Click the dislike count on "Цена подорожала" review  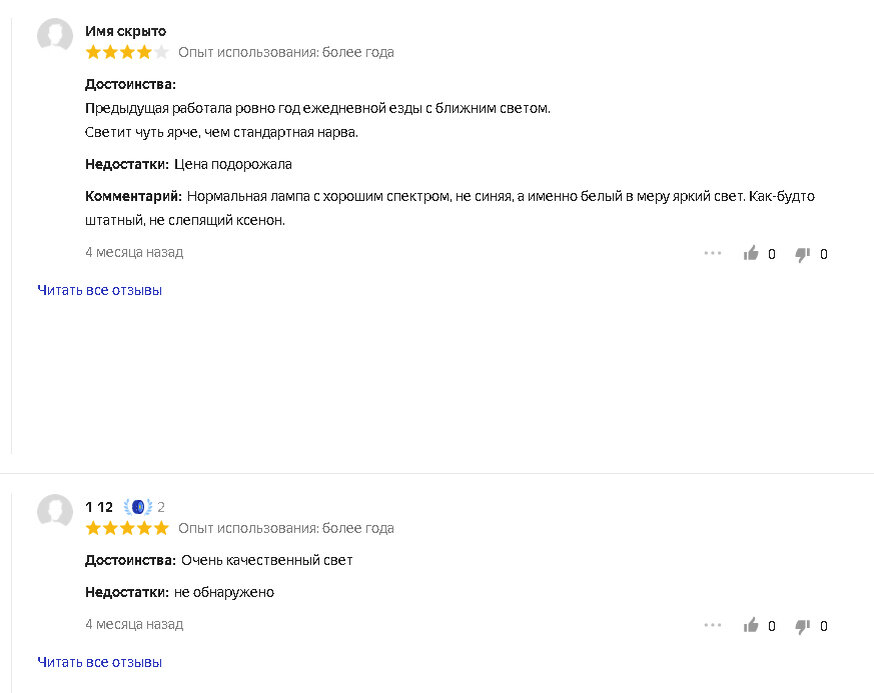pyautogui.click(x=824, y=254)
